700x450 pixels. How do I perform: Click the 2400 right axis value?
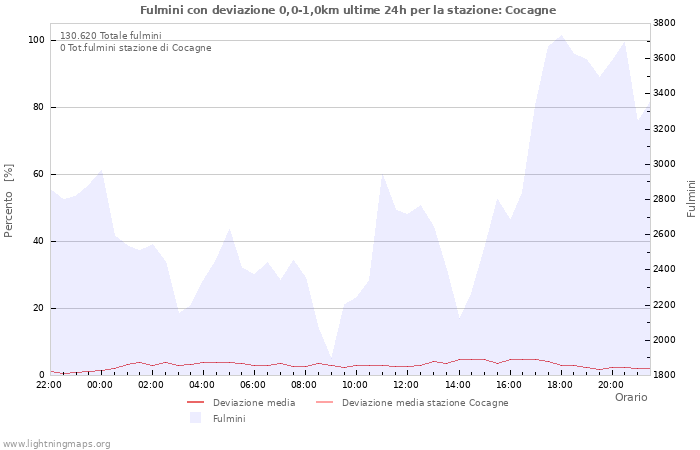coord(664,269)
